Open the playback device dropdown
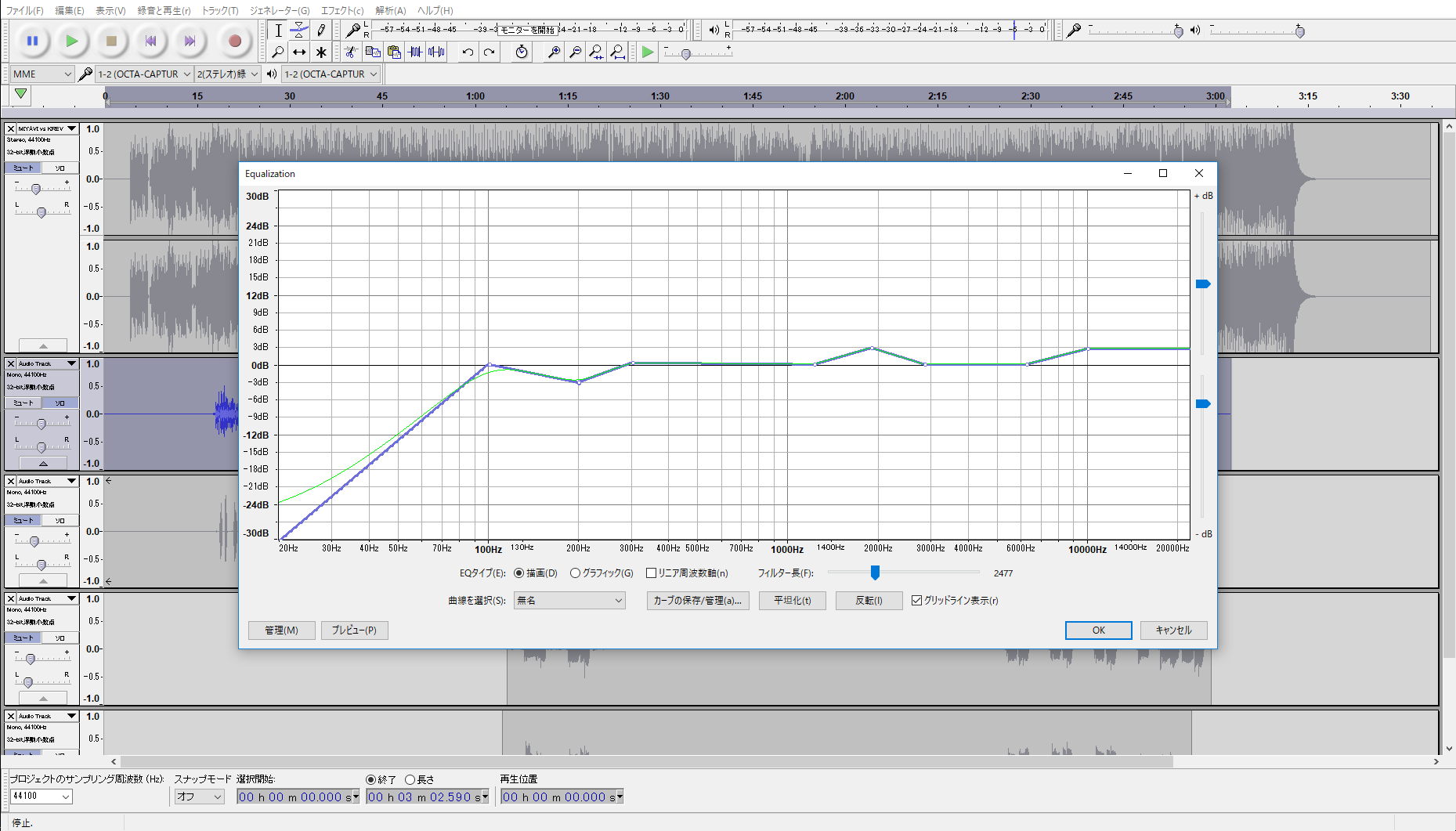The width and height of the screenshot is (1456, 831). [331, 74]
